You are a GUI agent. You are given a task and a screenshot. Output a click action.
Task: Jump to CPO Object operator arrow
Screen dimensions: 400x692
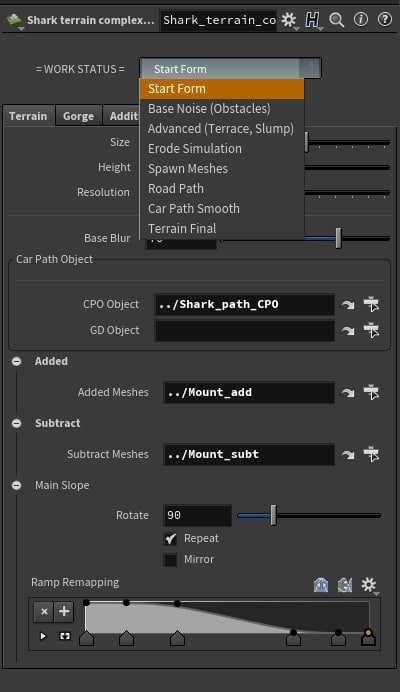pos(348,305)
